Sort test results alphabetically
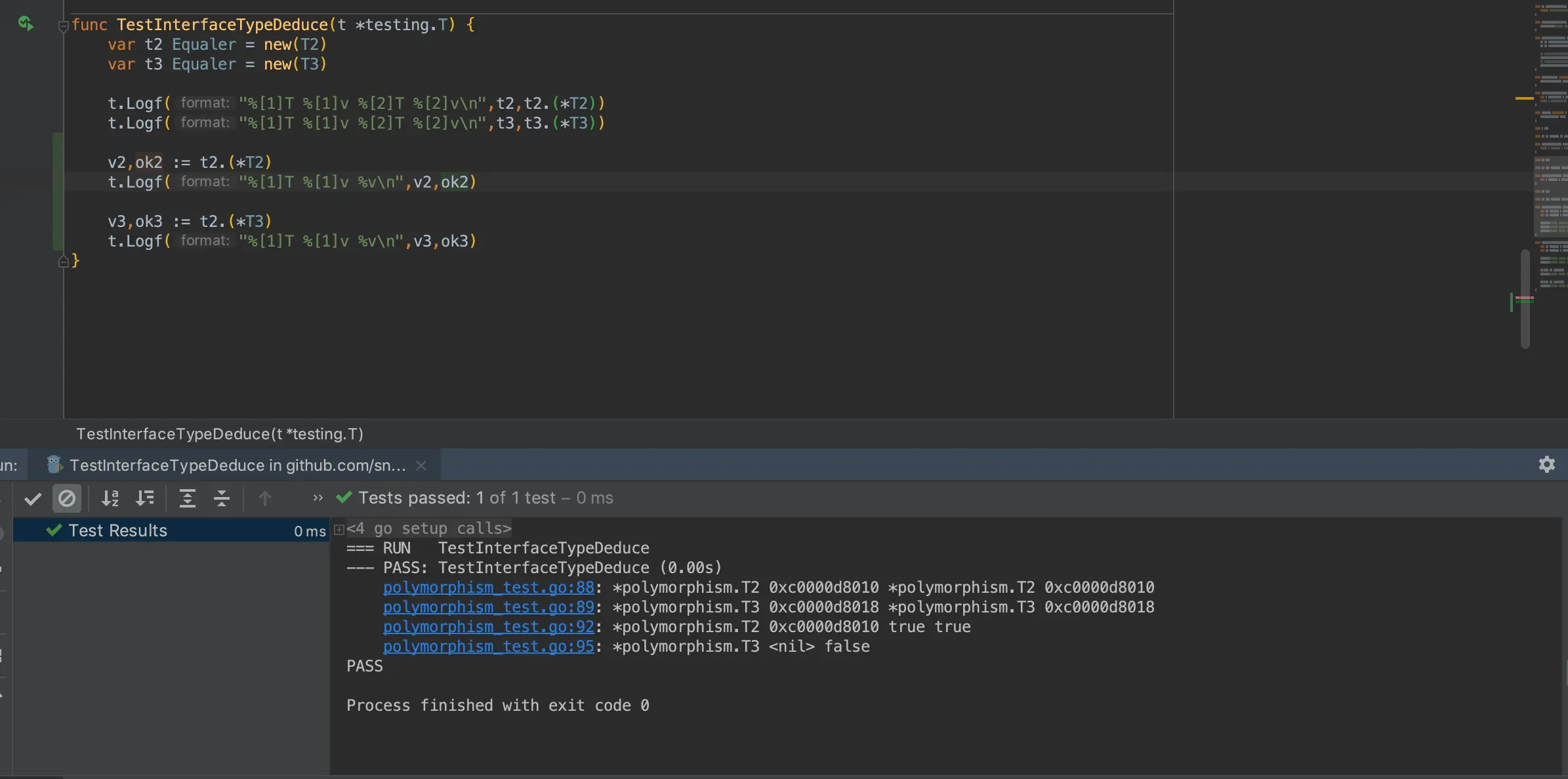Screen dimensions: 1568x779 pos(110,498)
